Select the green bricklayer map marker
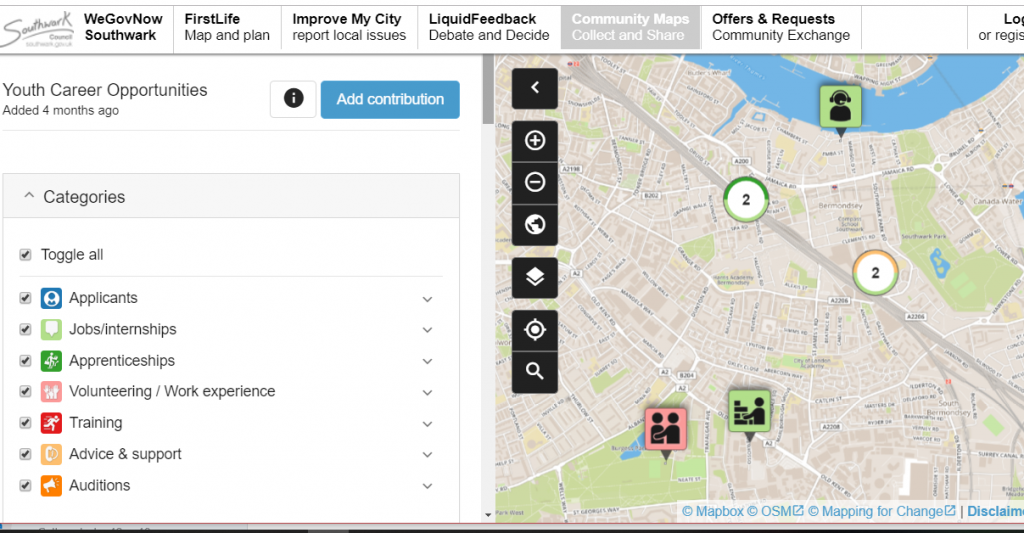1024x533 pixels. pos(749,411)
